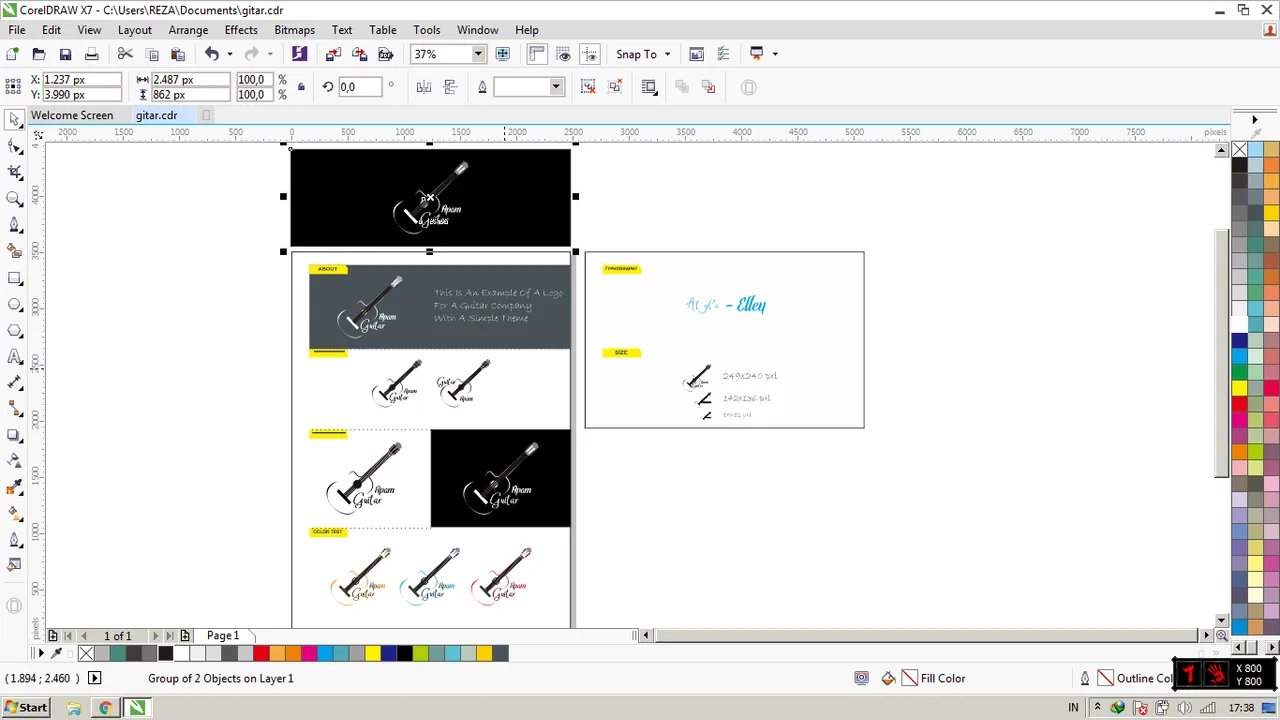Open the file explorer taskbar icon

[74, 707]
